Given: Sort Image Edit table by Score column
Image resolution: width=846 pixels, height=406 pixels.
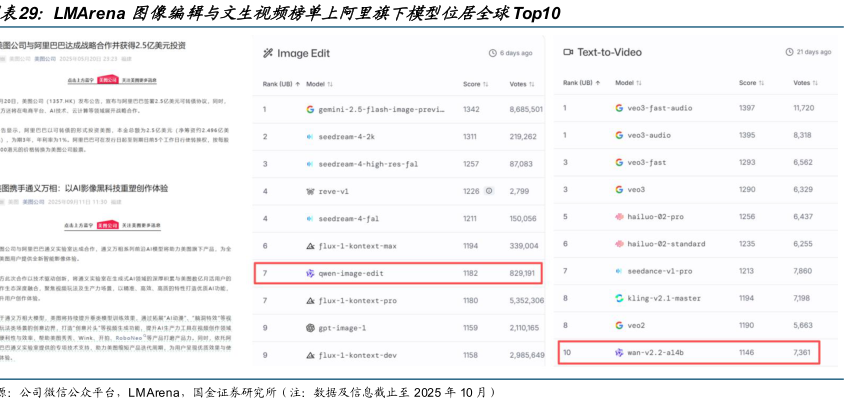Looking at the screenshot, I should pos(472,84).
